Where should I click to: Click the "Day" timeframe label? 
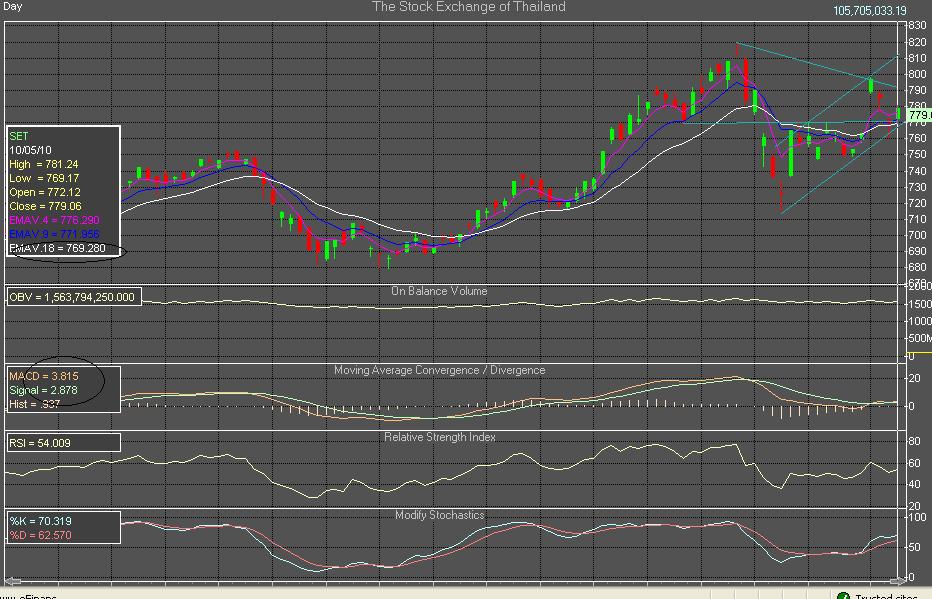pos(12,7)
